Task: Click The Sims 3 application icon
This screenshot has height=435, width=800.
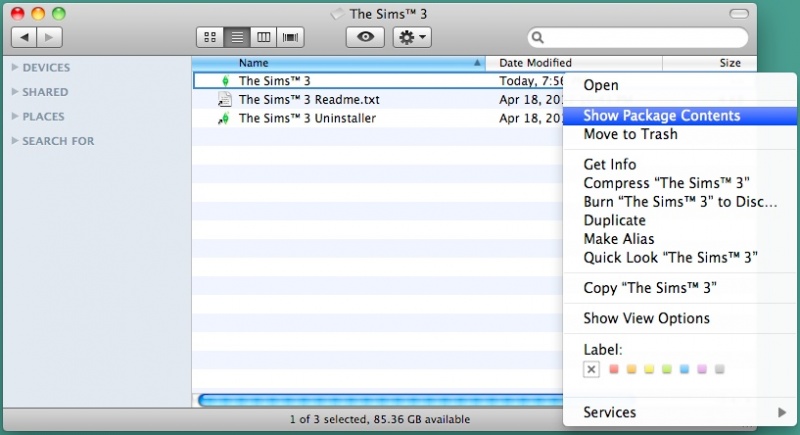Action: point(225,81)
